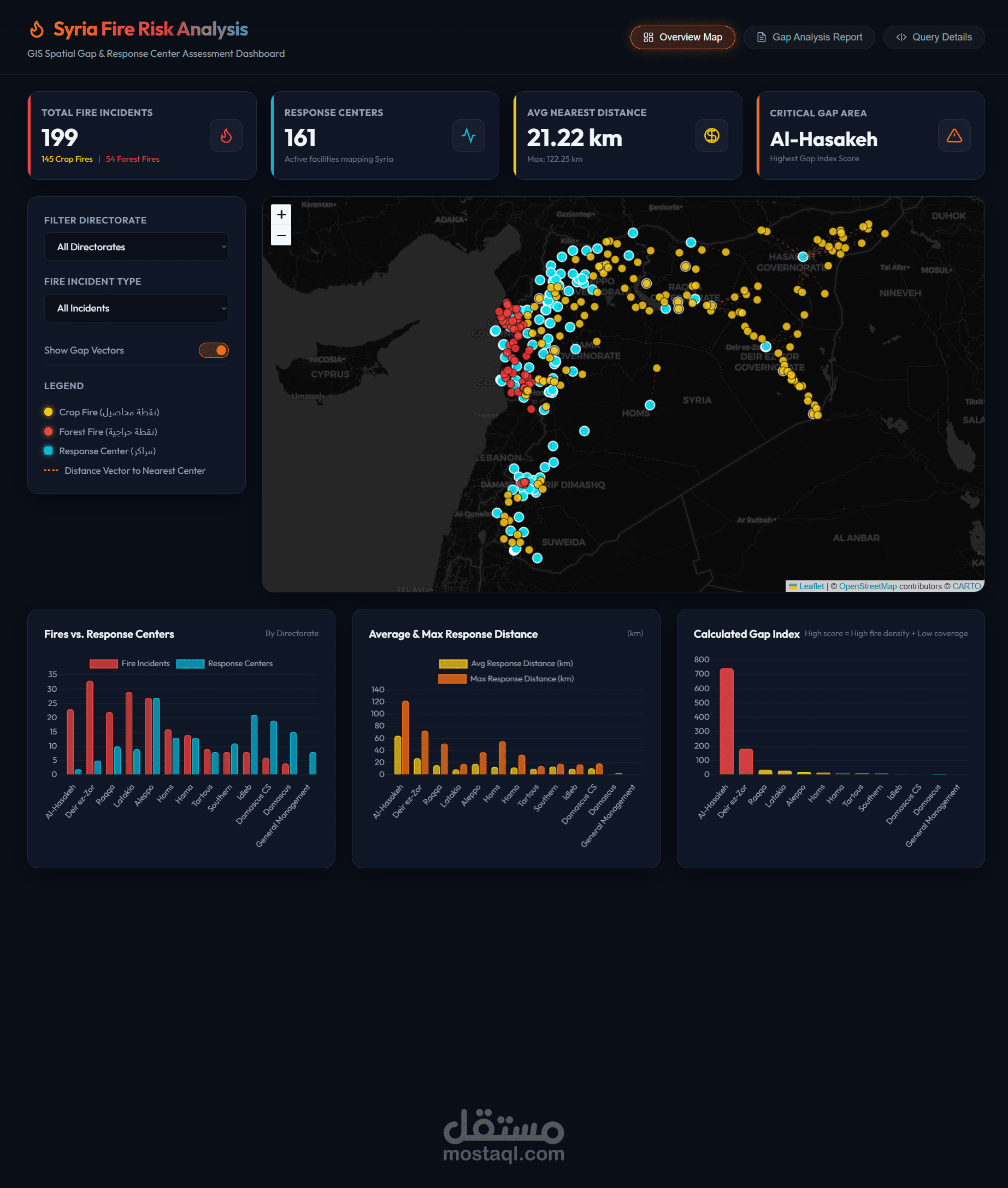Click the pulse icon in Response Centers card
Viewport: 1008px width, 1188px height.
468,136
